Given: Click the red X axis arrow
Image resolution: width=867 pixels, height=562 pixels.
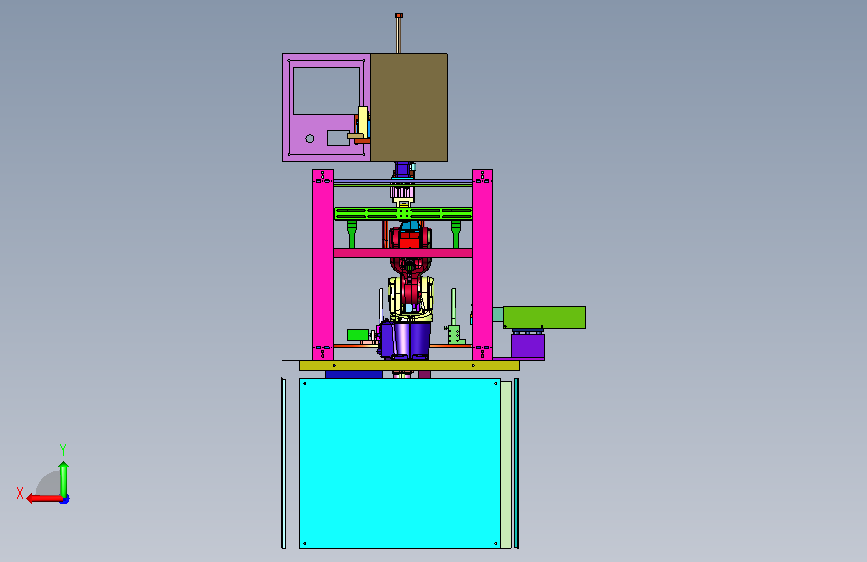Looking at the screenshot, I should click(44, 499).
